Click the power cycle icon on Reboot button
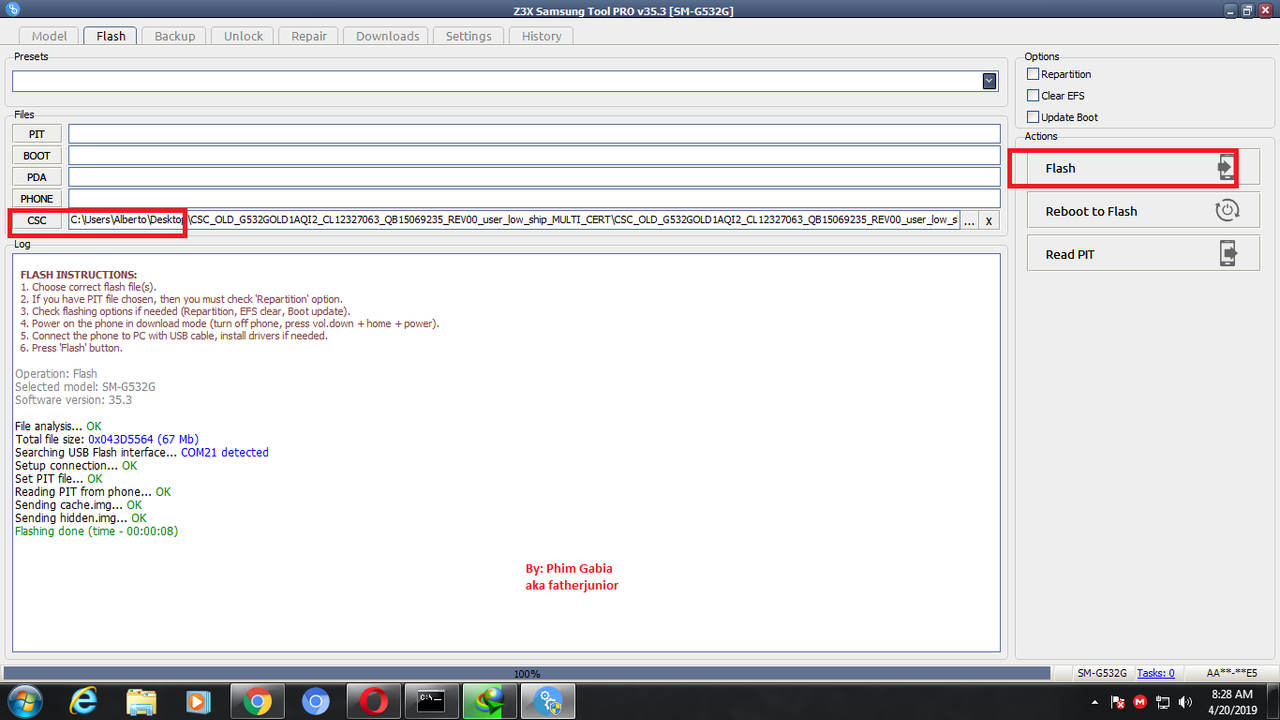This screenshot has width=1280, height=720. coord(1227,211)
